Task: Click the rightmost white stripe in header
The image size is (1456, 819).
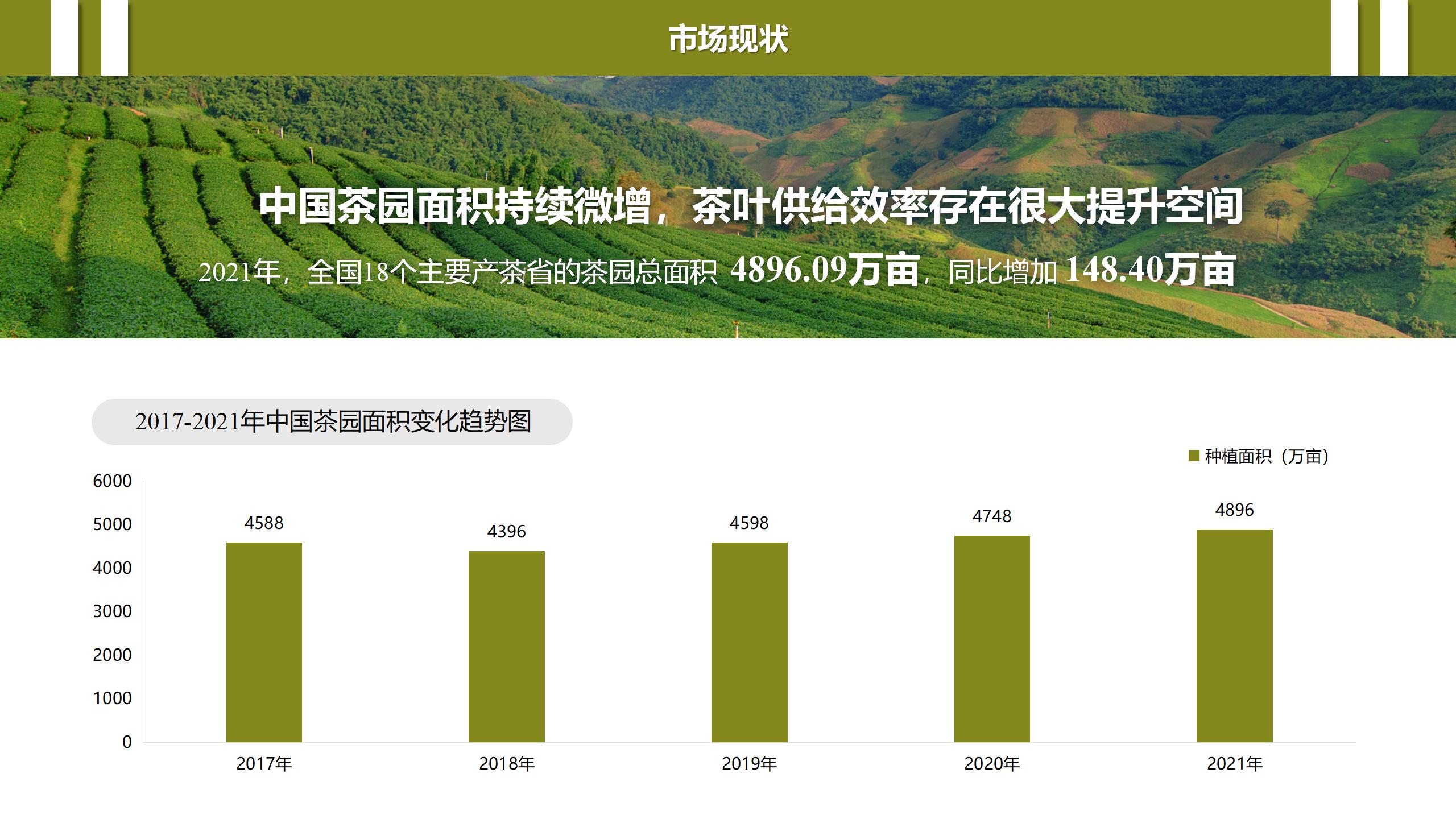Action: point(1393,38)
